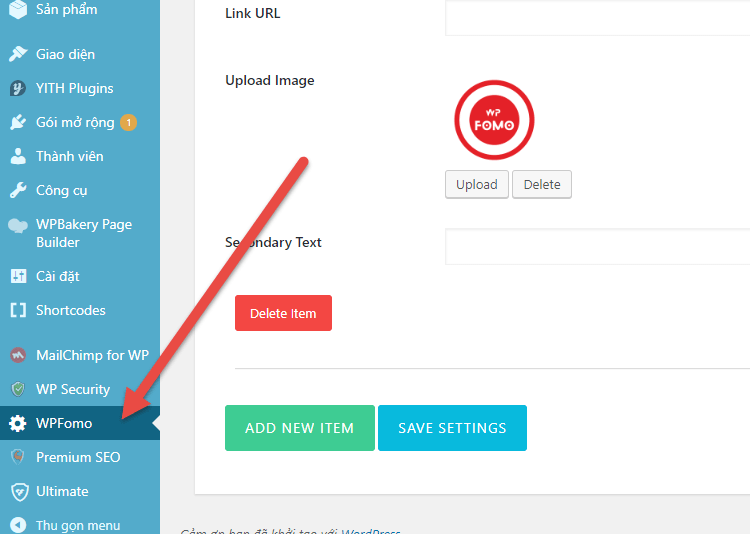This screenshot has width=750, height=534.
Task: Click the Ultimate shield icon
Action: click(20, 491)
